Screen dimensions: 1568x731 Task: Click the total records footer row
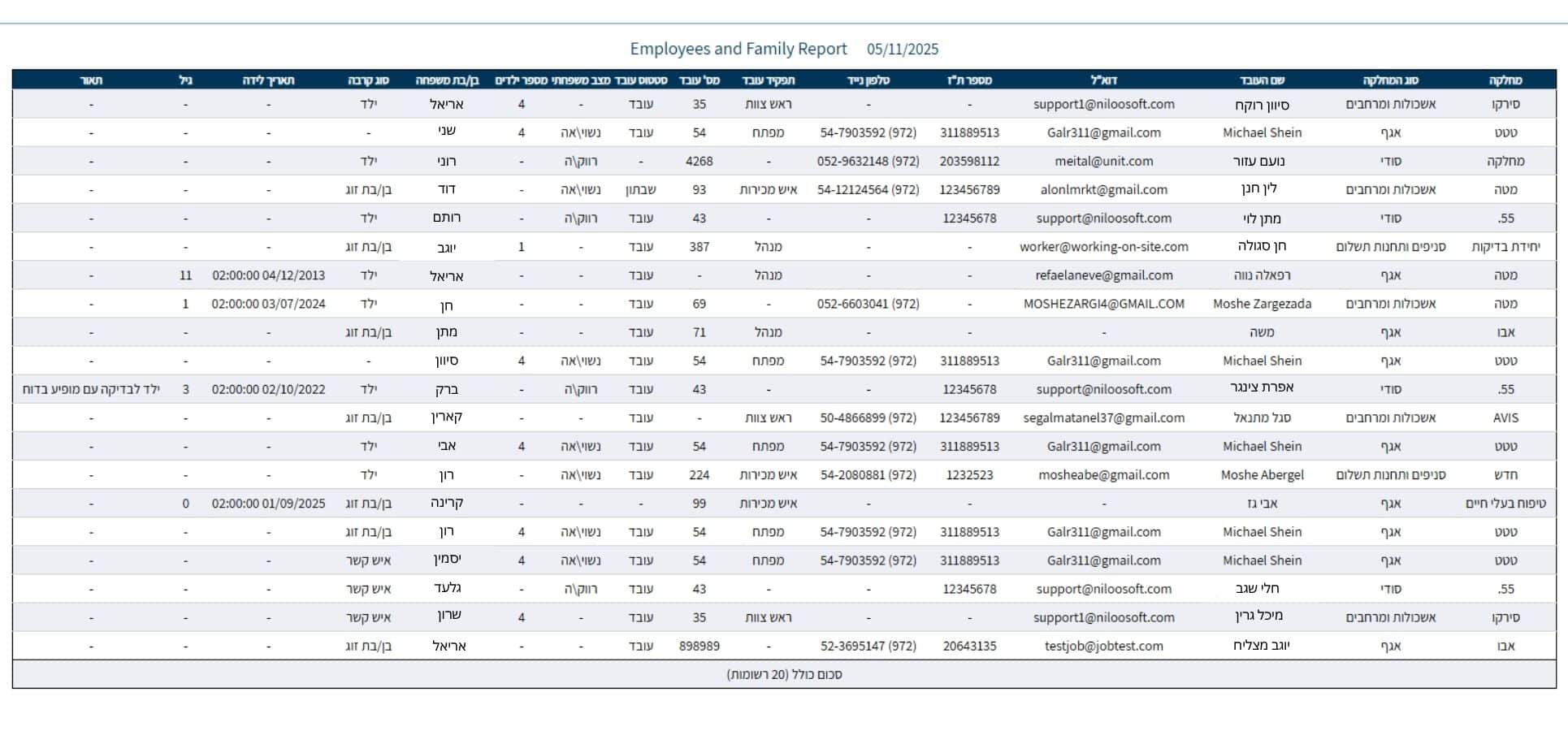tap(783, 674)
